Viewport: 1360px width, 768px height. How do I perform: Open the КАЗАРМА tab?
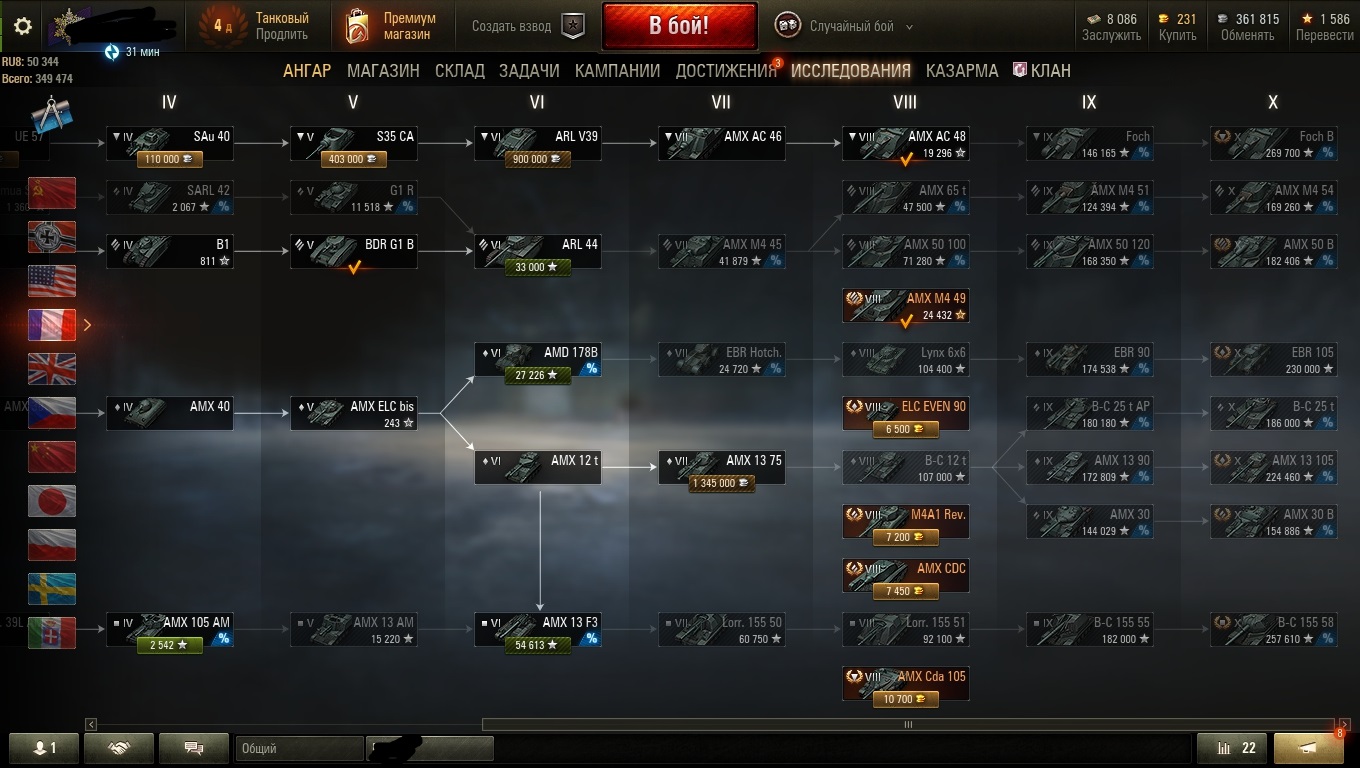962,70
